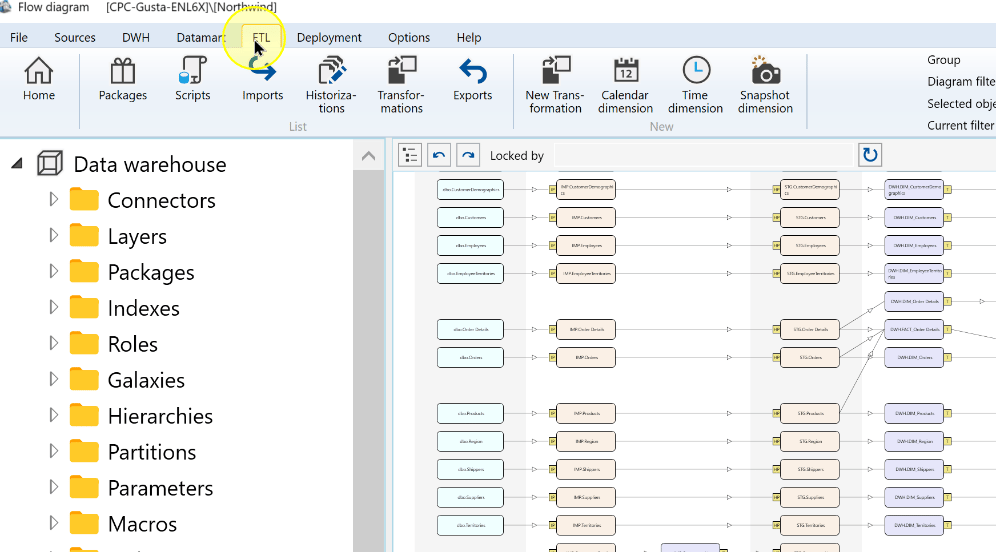996x552 pixels.
Task: Select the STG.Order Details node
Action: (x=810, y=330)
